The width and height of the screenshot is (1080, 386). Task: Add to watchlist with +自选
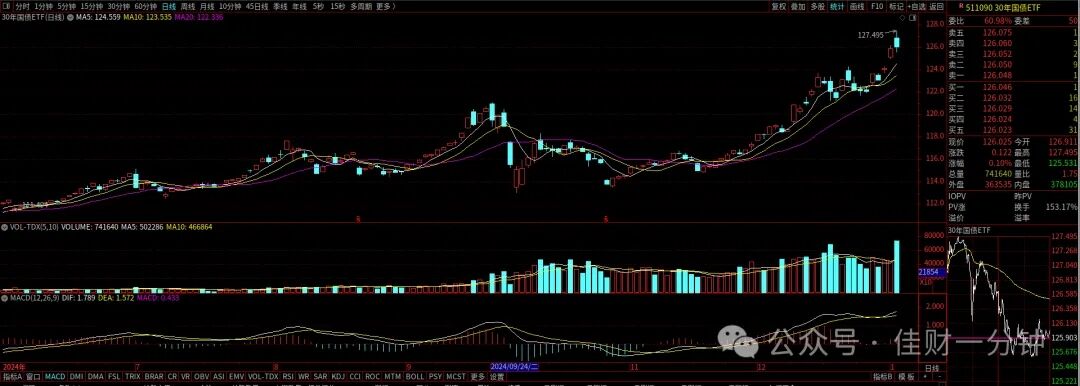917,6
